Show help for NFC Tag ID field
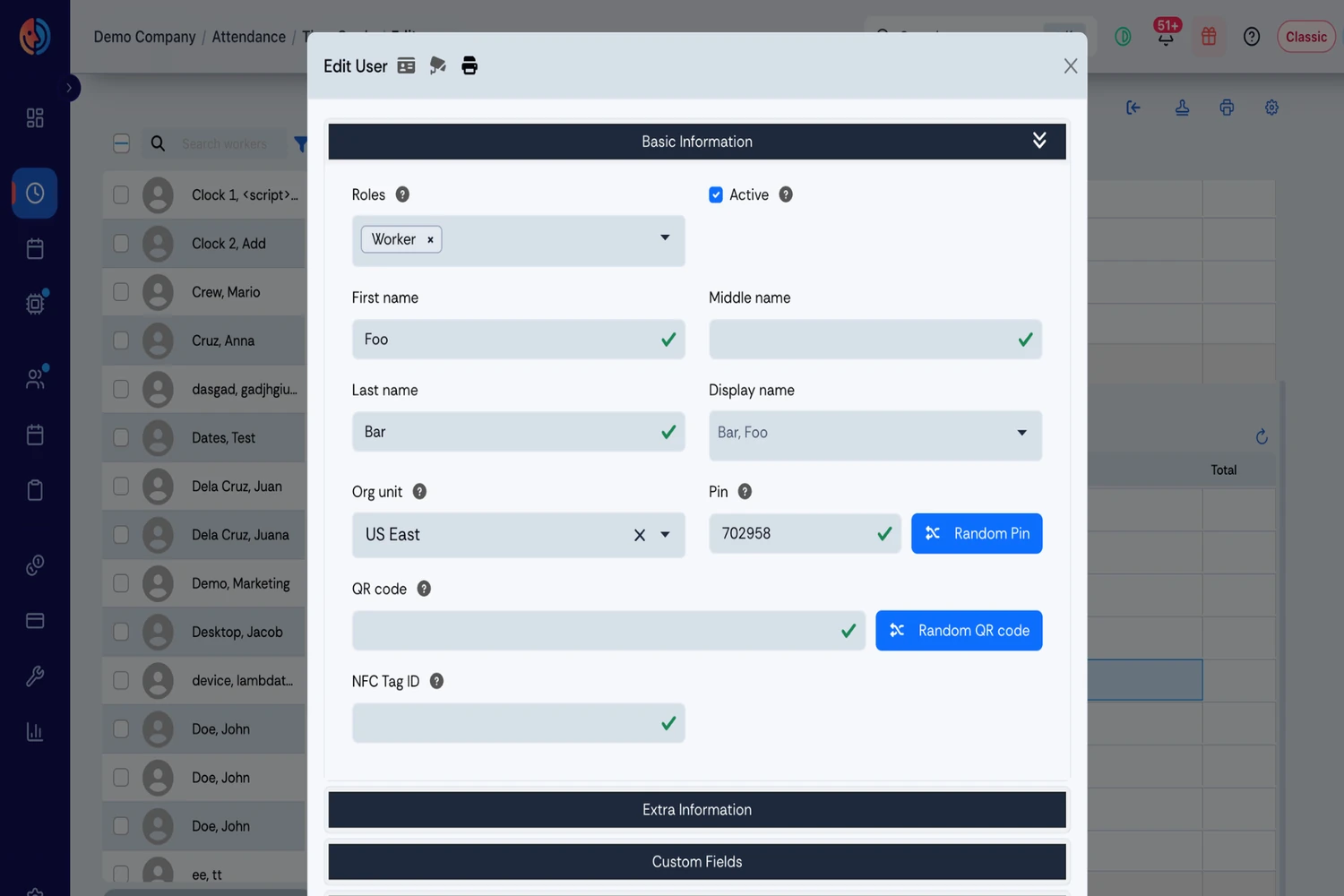This screenshot has width=1344, height=896. tap(436, 681)
